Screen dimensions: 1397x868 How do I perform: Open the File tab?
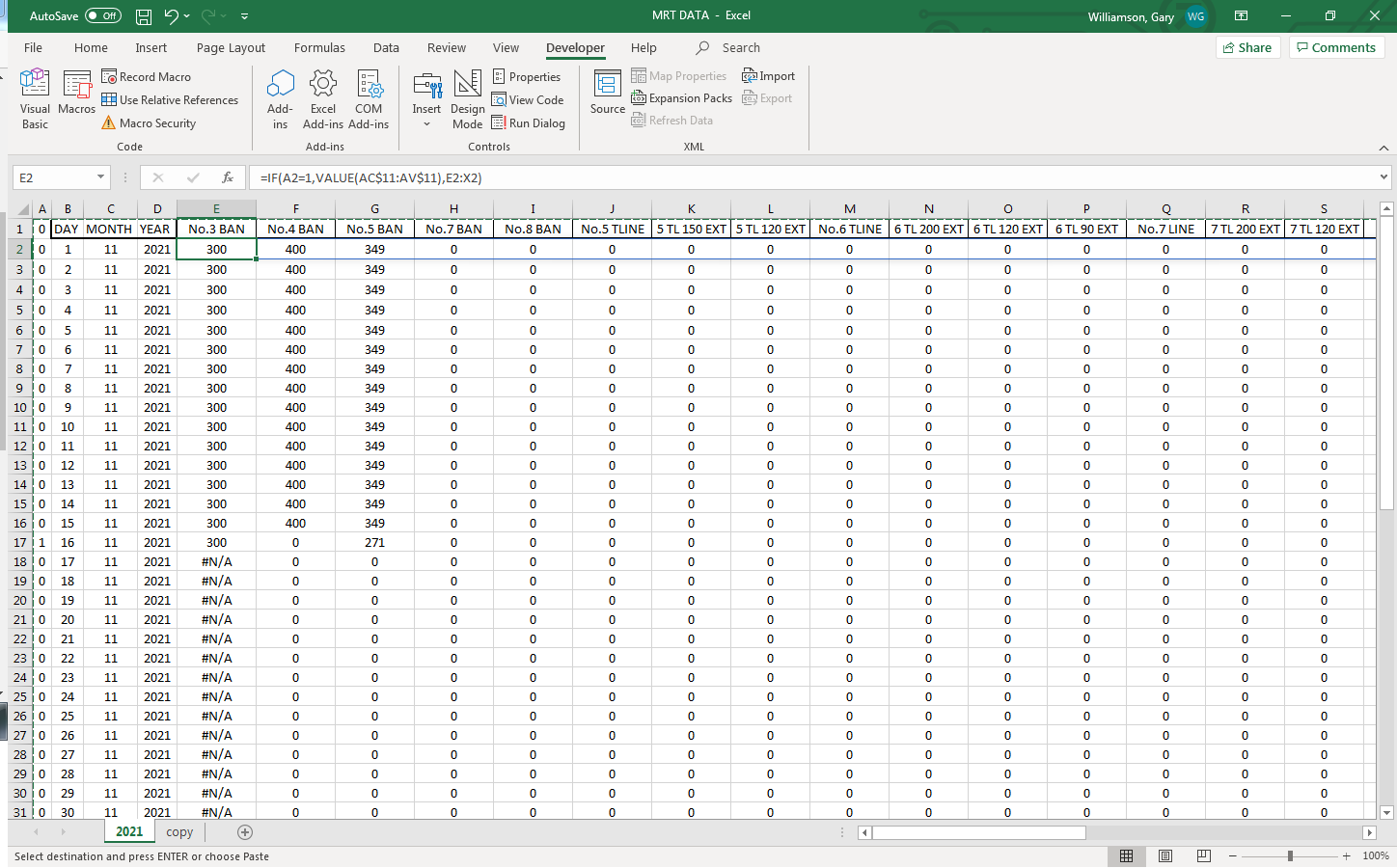click(34, 47)
